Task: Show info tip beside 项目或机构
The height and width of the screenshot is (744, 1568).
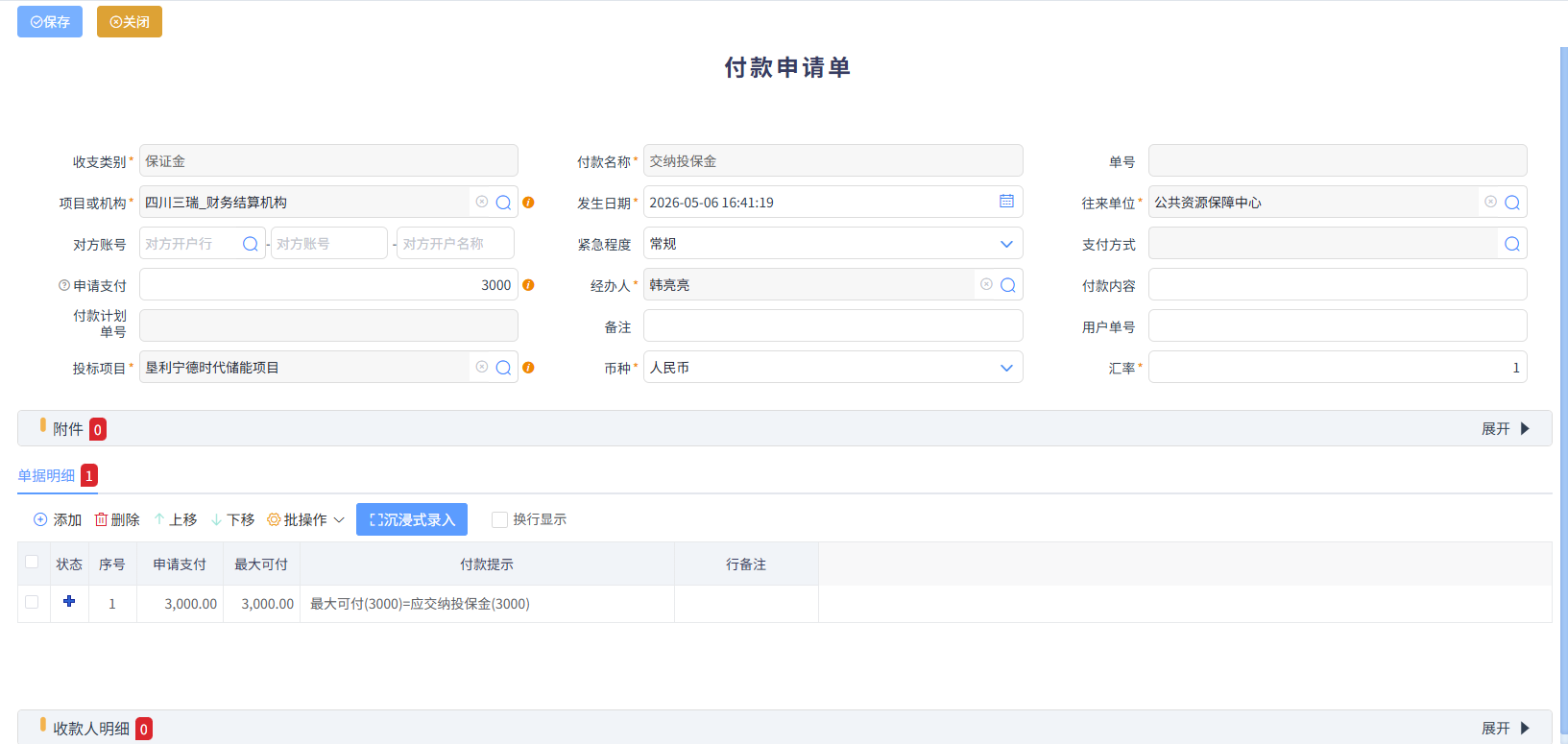Action: click(x=528, y=203)
